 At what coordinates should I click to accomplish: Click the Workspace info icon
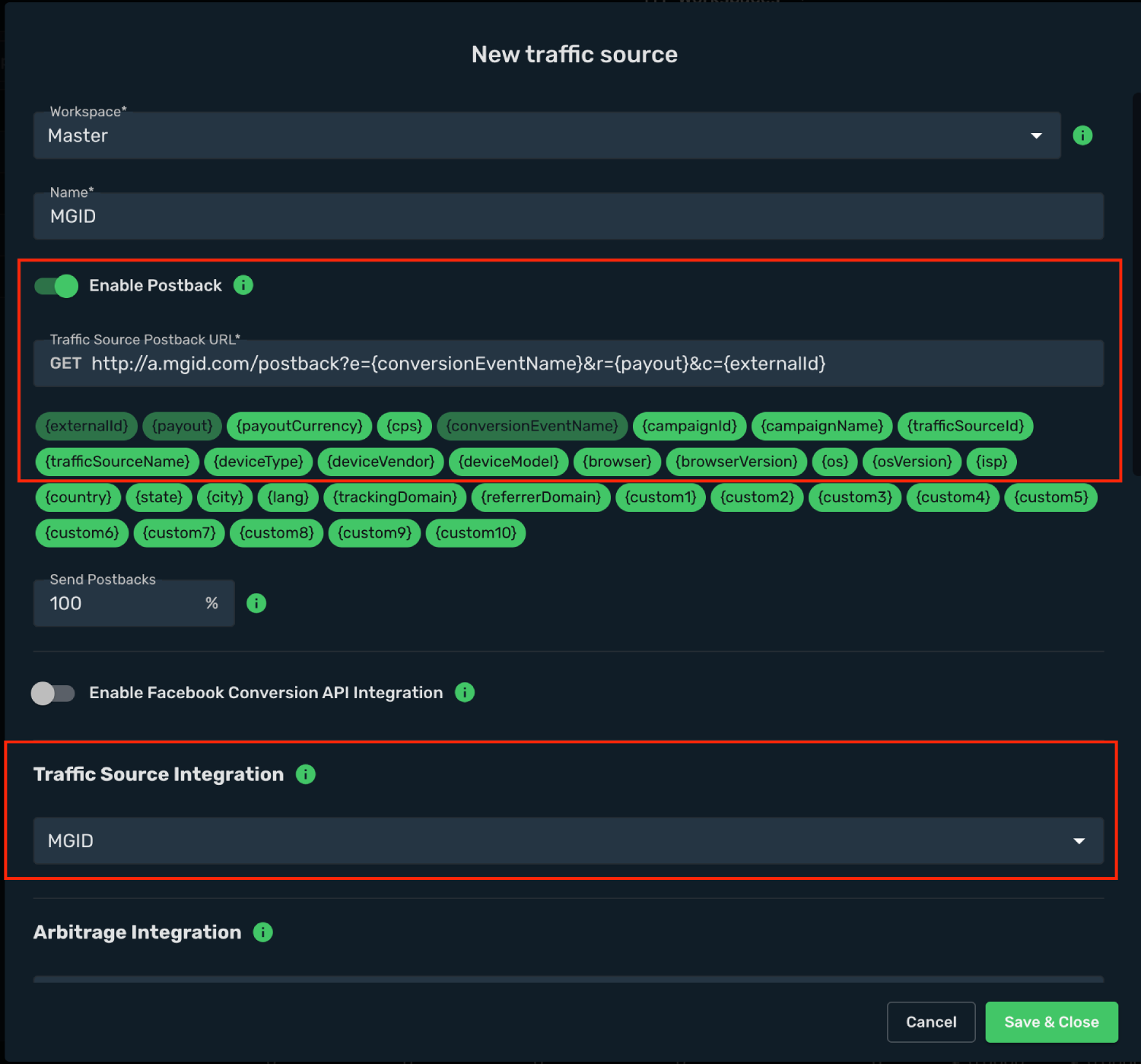pyautogui.click(x=1082, y=135)
